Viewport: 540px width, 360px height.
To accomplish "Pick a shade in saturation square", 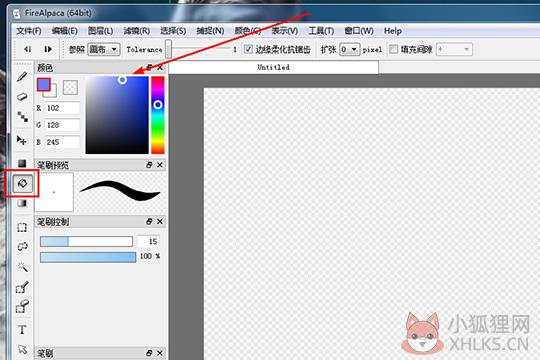I will [x=117, y=115].
